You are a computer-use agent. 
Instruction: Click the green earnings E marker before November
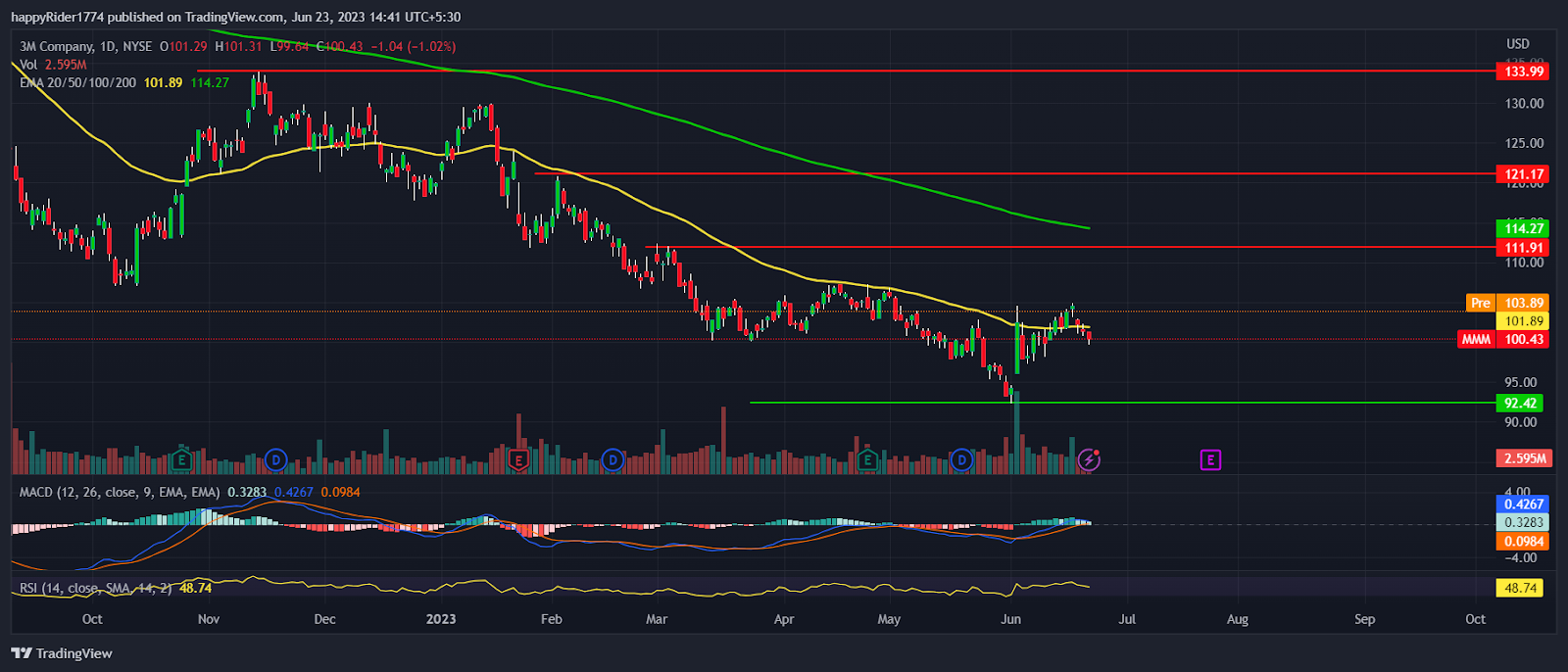tap(181, 459)
